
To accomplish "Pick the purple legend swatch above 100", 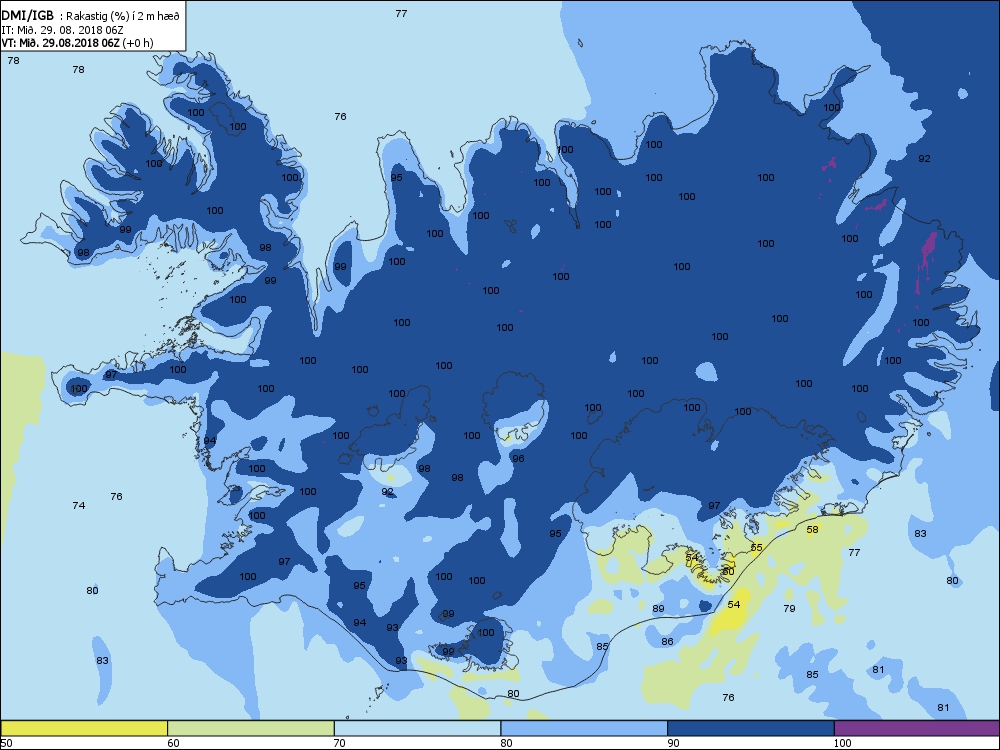I will [x=916, y=728].
